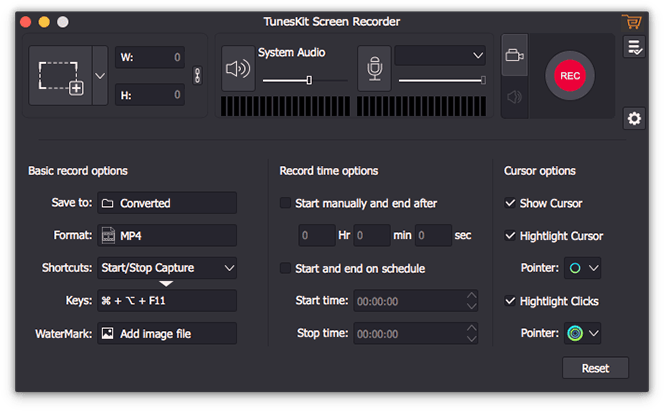Click the Hr duration input field

[x=317, y=235]
